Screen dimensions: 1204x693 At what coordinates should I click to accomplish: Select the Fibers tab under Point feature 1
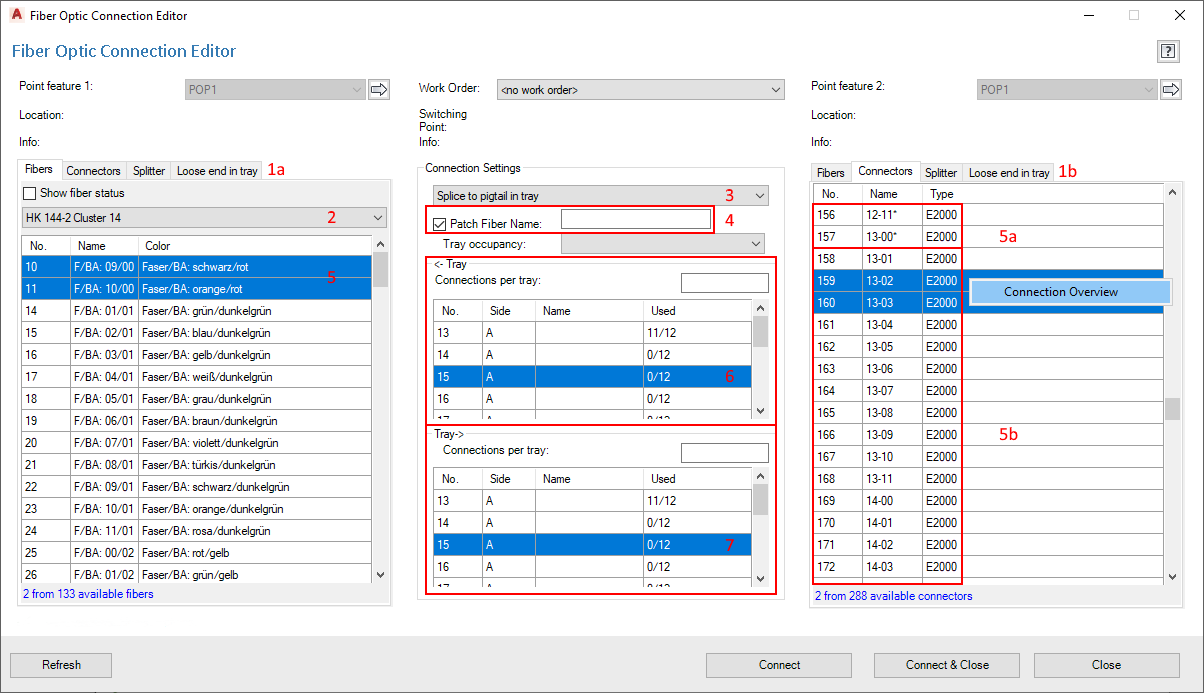39,170
